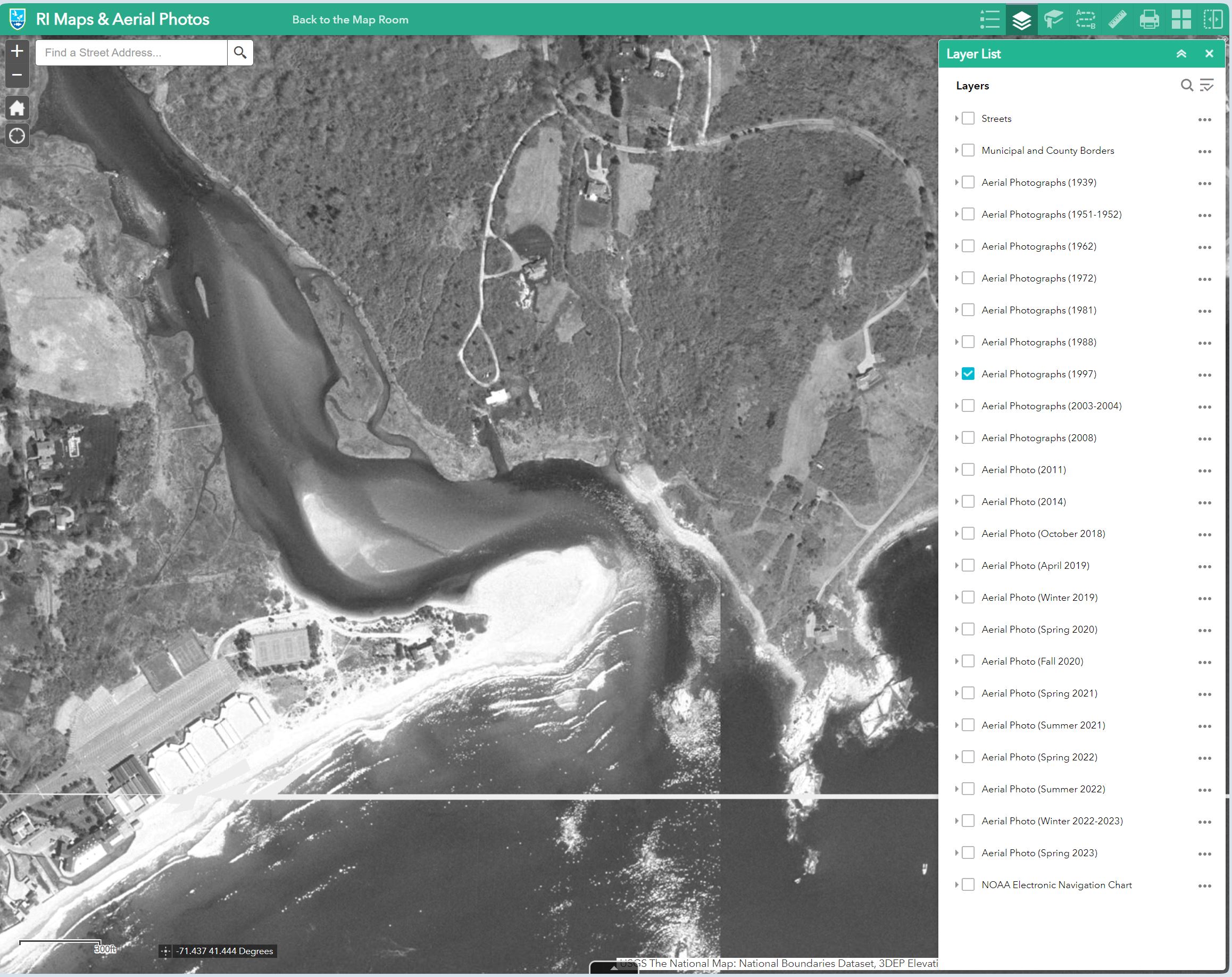The width and height of the screenshot is (1232, 977).
Task: Open the Basemap Gallery grid icon
Action: [x=1181, y=20]
